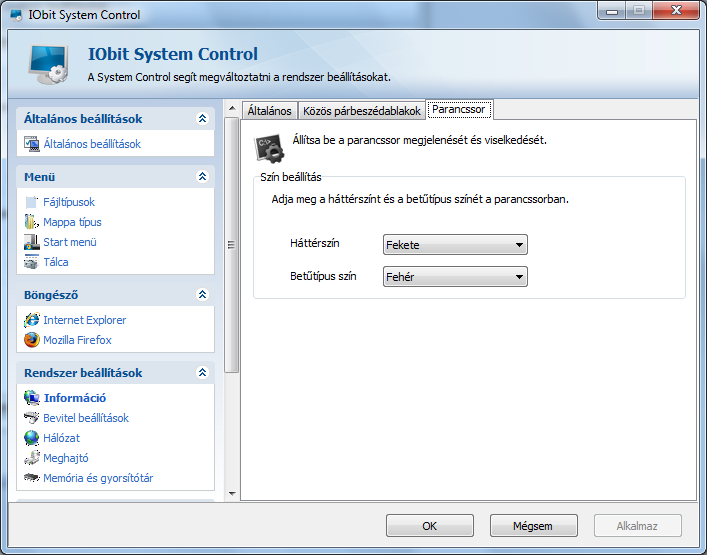Click the Meghajtó drive icon
Image resolution: width=707 pixels, height=555 pixels.
click(x=32, y=458)
